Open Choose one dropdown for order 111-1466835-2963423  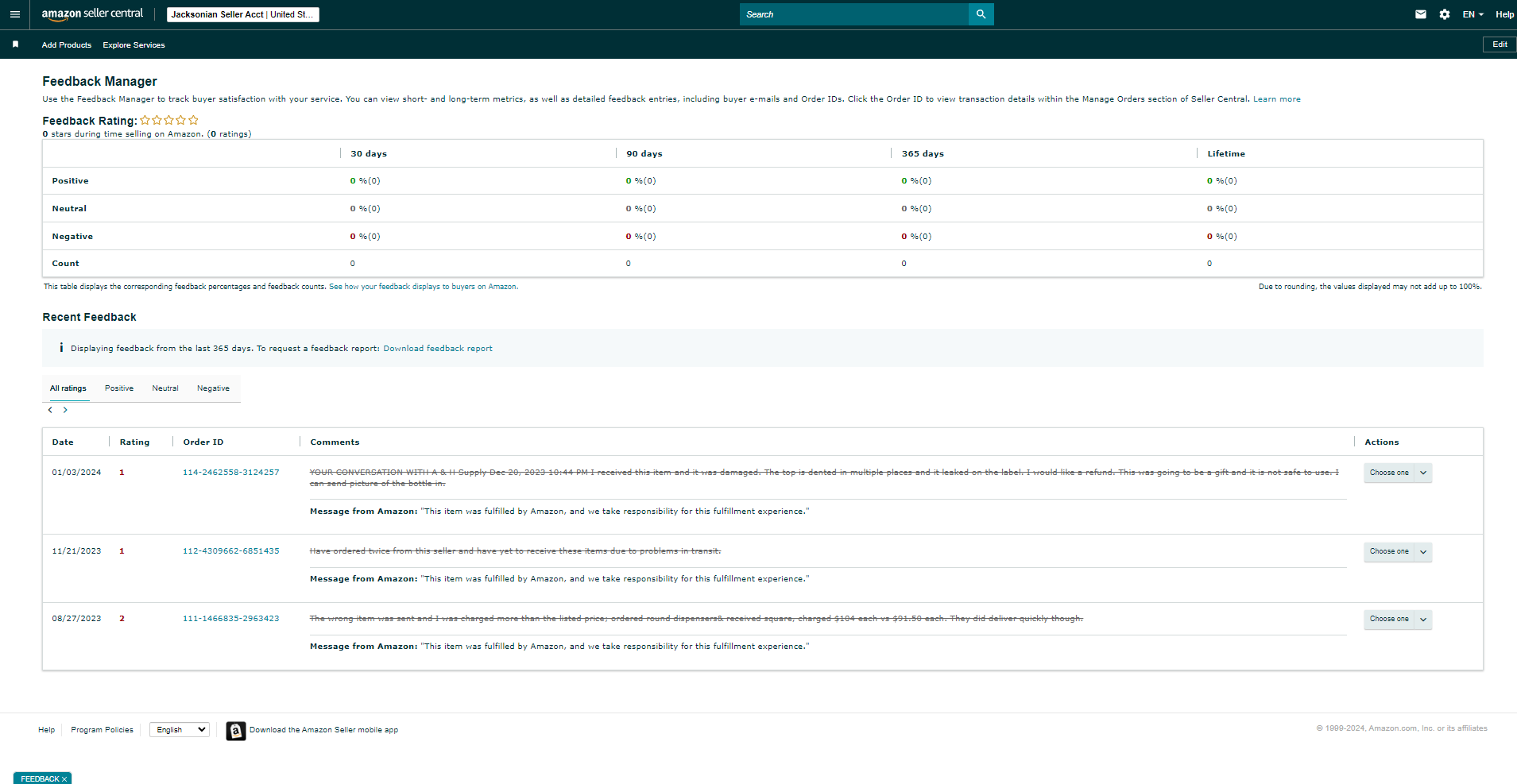coord(1398,619)
